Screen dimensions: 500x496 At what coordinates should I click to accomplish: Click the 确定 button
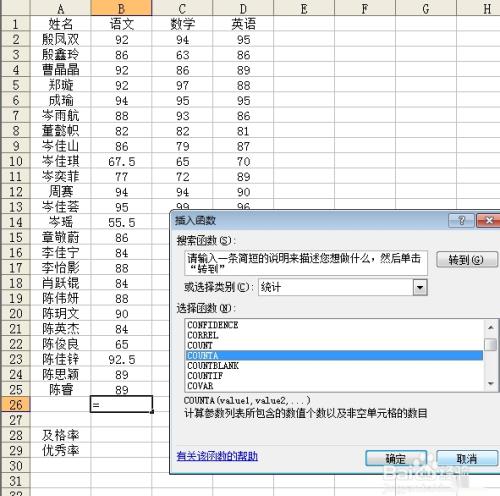396,459
